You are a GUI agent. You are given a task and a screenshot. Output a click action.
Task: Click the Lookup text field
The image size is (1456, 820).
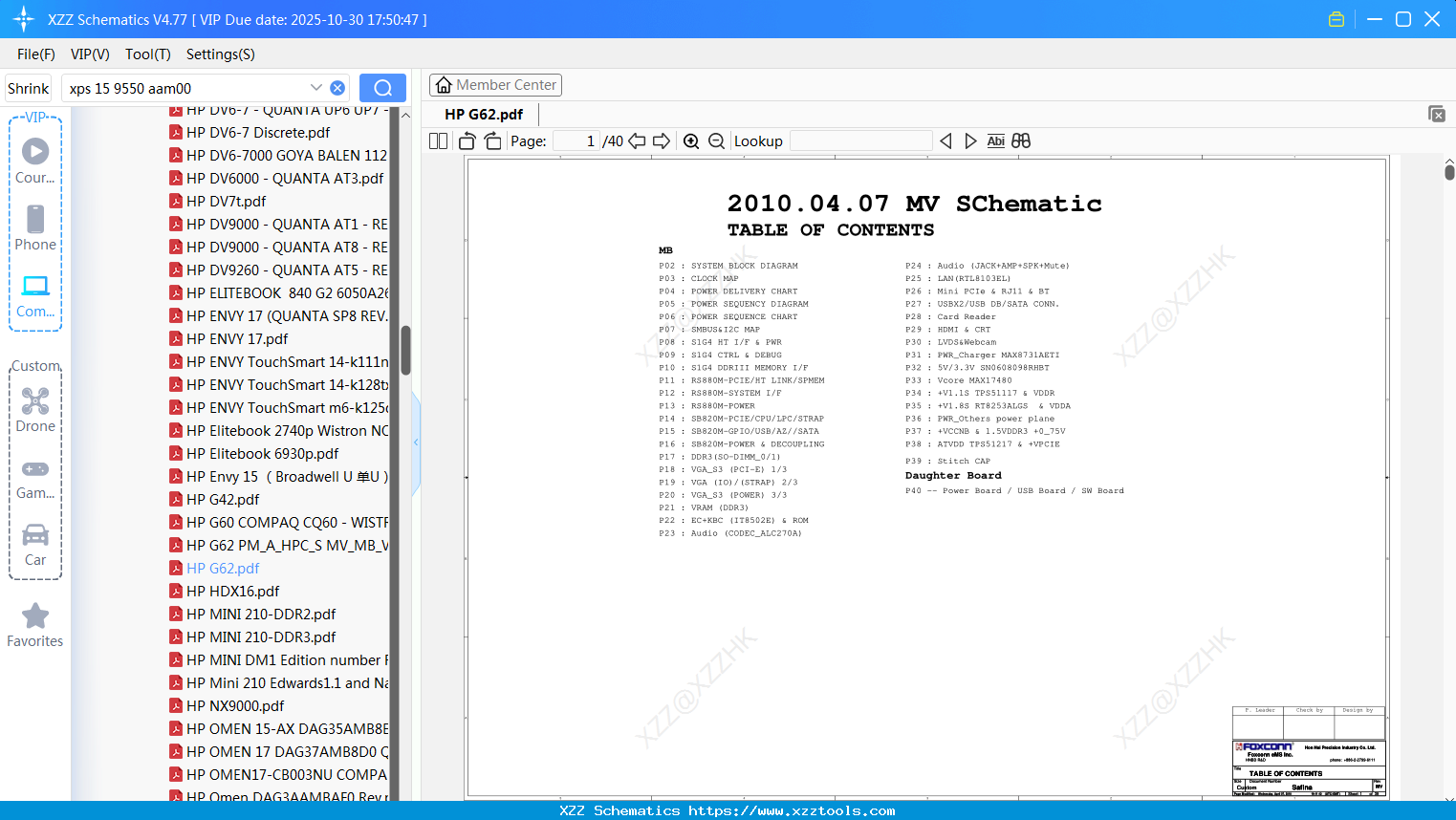[860, 140]
